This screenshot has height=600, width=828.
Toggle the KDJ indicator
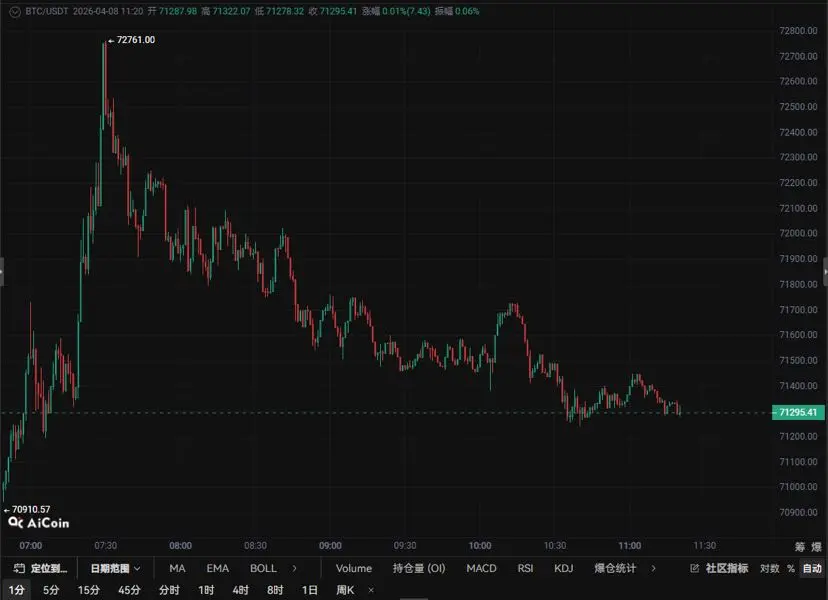563,568
